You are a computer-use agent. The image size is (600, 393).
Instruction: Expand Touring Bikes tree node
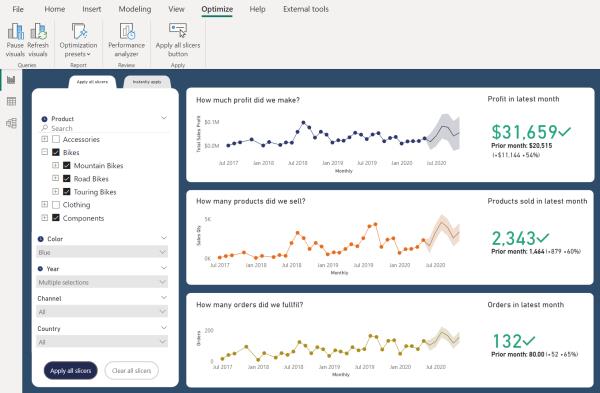55,191
